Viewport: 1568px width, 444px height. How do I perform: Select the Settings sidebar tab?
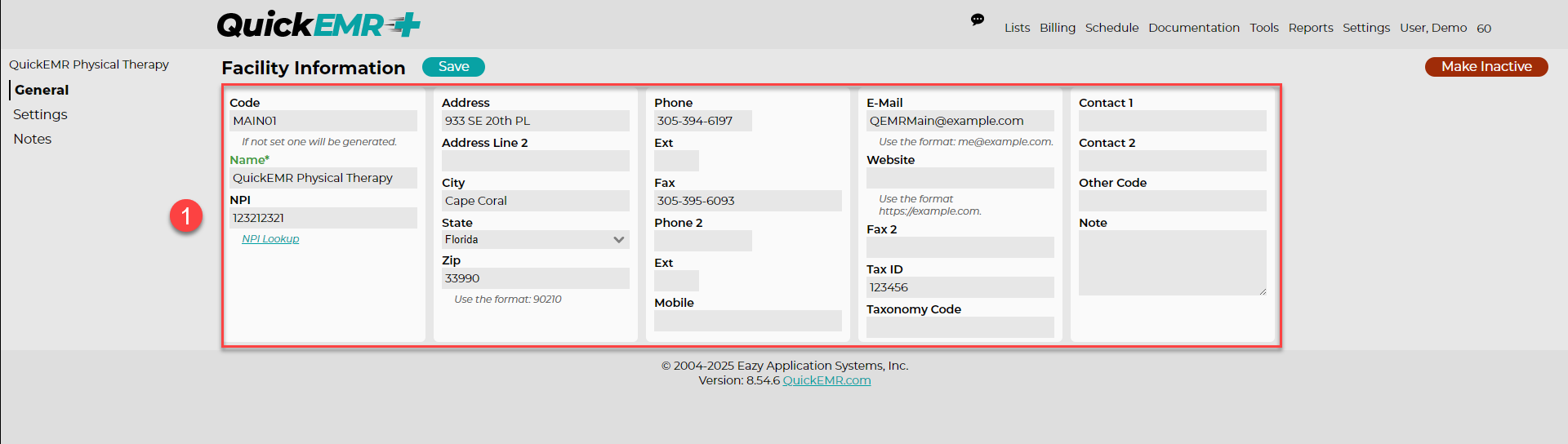pyautogui.click(x=40, y=114)
